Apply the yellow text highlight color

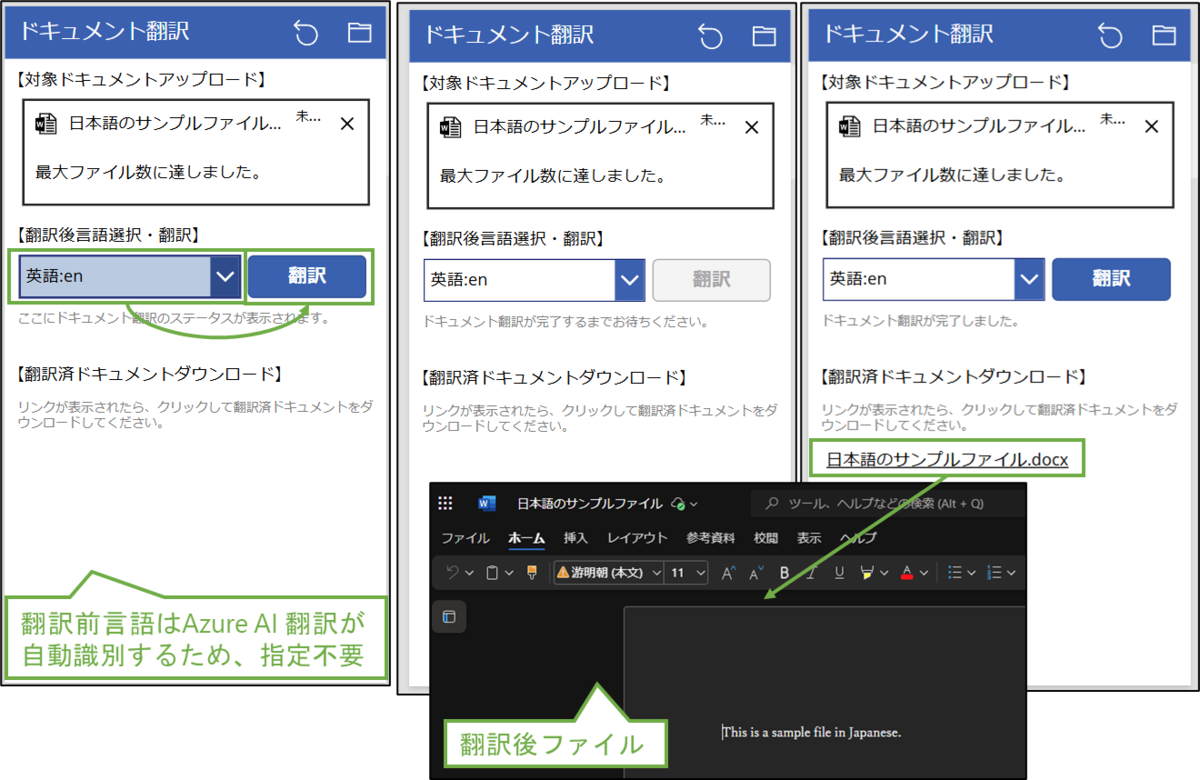click(867, 573)
